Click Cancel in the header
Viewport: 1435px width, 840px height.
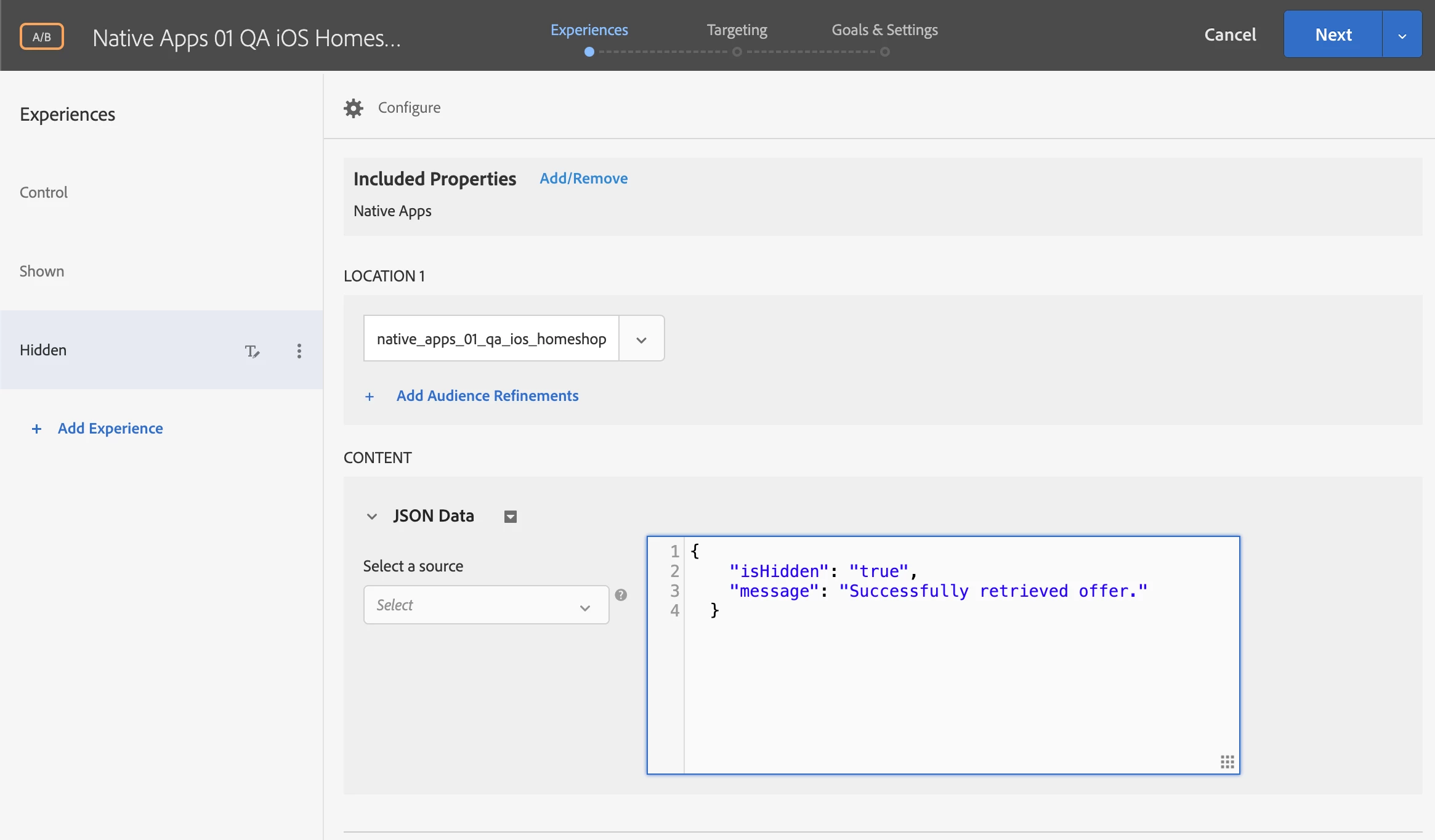coord(1230,35)
